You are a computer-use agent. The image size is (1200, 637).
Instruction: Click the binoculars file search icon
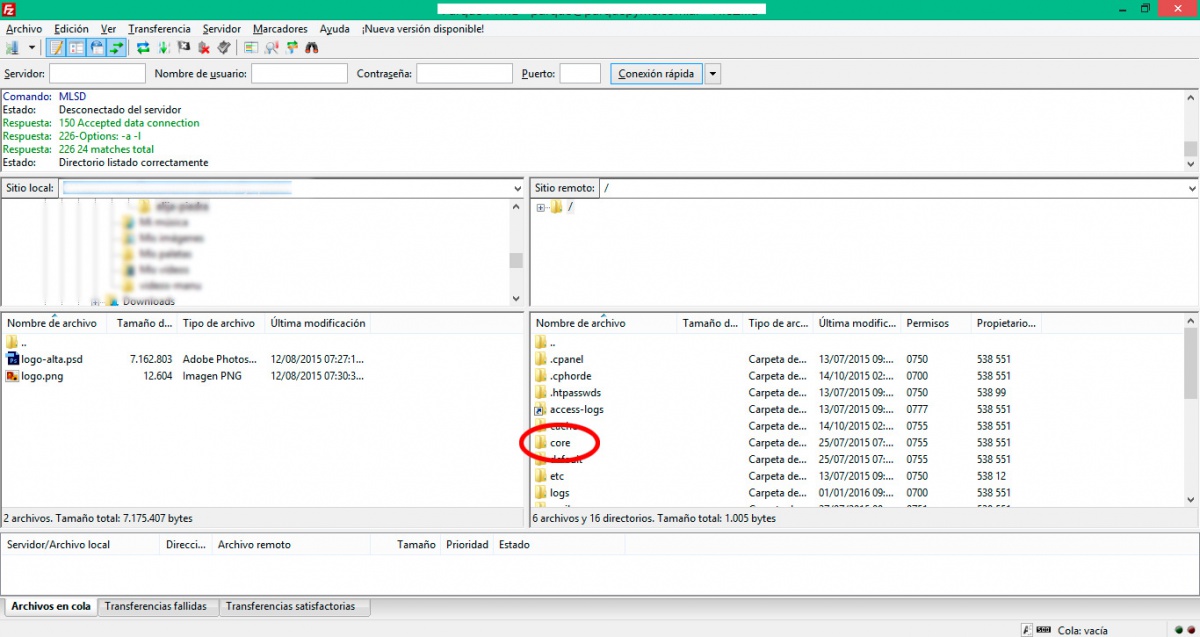[311, 47]
